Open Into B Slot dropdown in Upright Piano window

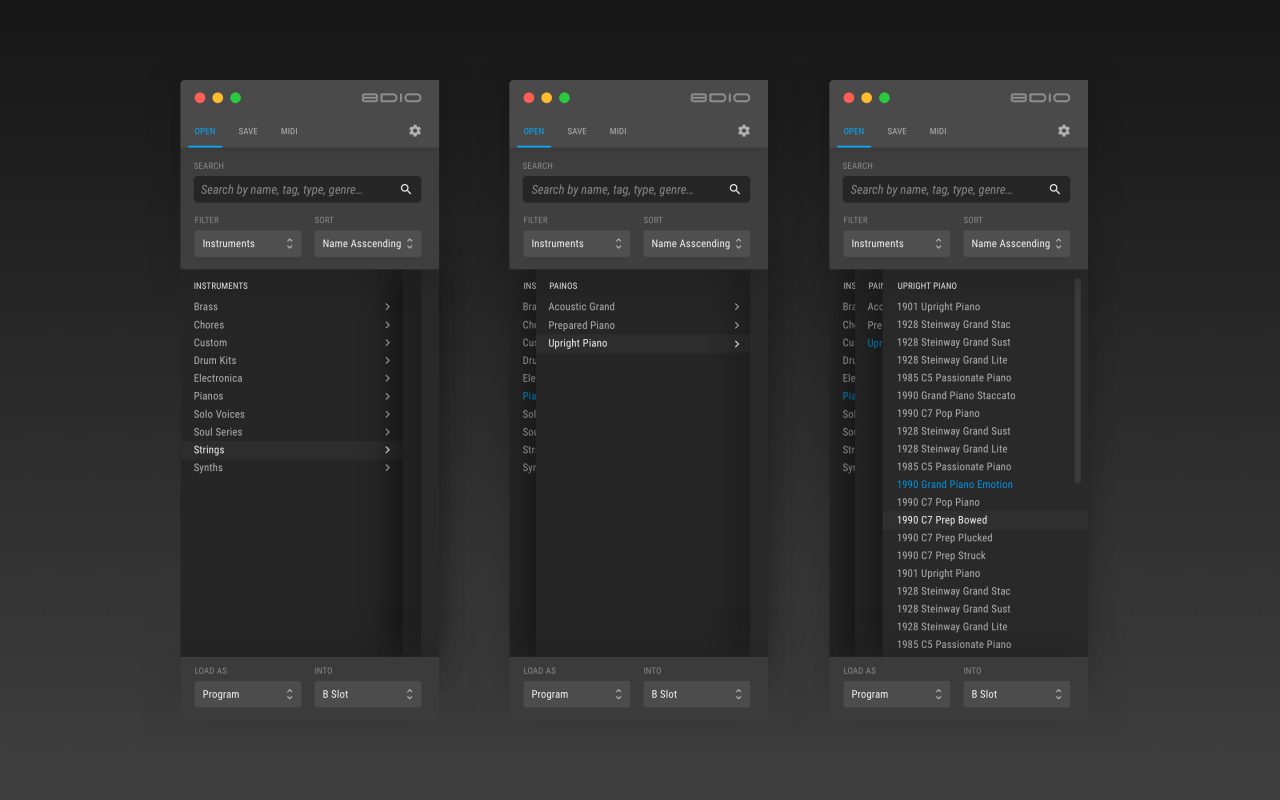click(x=1016, y=694)
